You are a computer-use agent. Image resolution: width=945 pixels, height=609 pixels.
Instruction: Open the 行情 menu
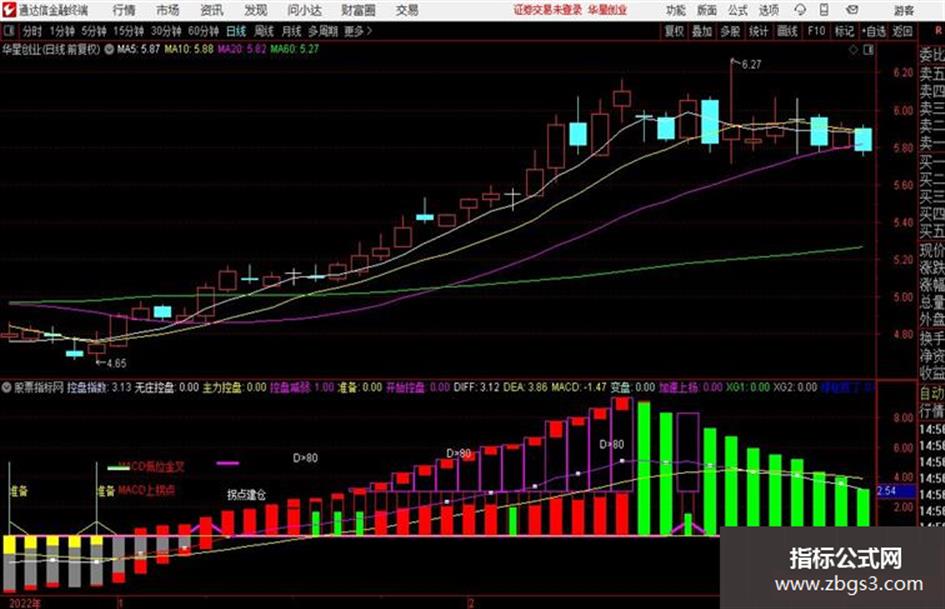tap(124, 10)
